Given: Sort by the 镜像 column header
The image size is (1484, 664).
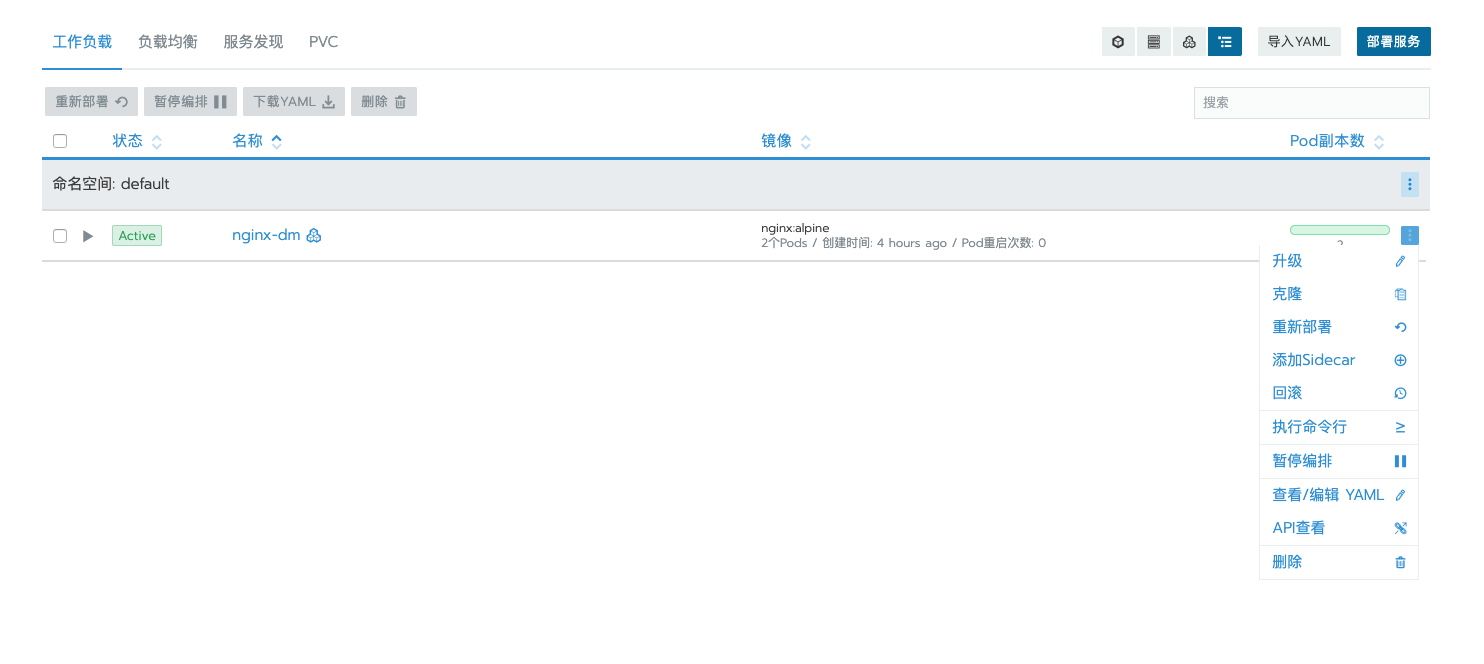Looking at the screenshot, I should [779, 140].
